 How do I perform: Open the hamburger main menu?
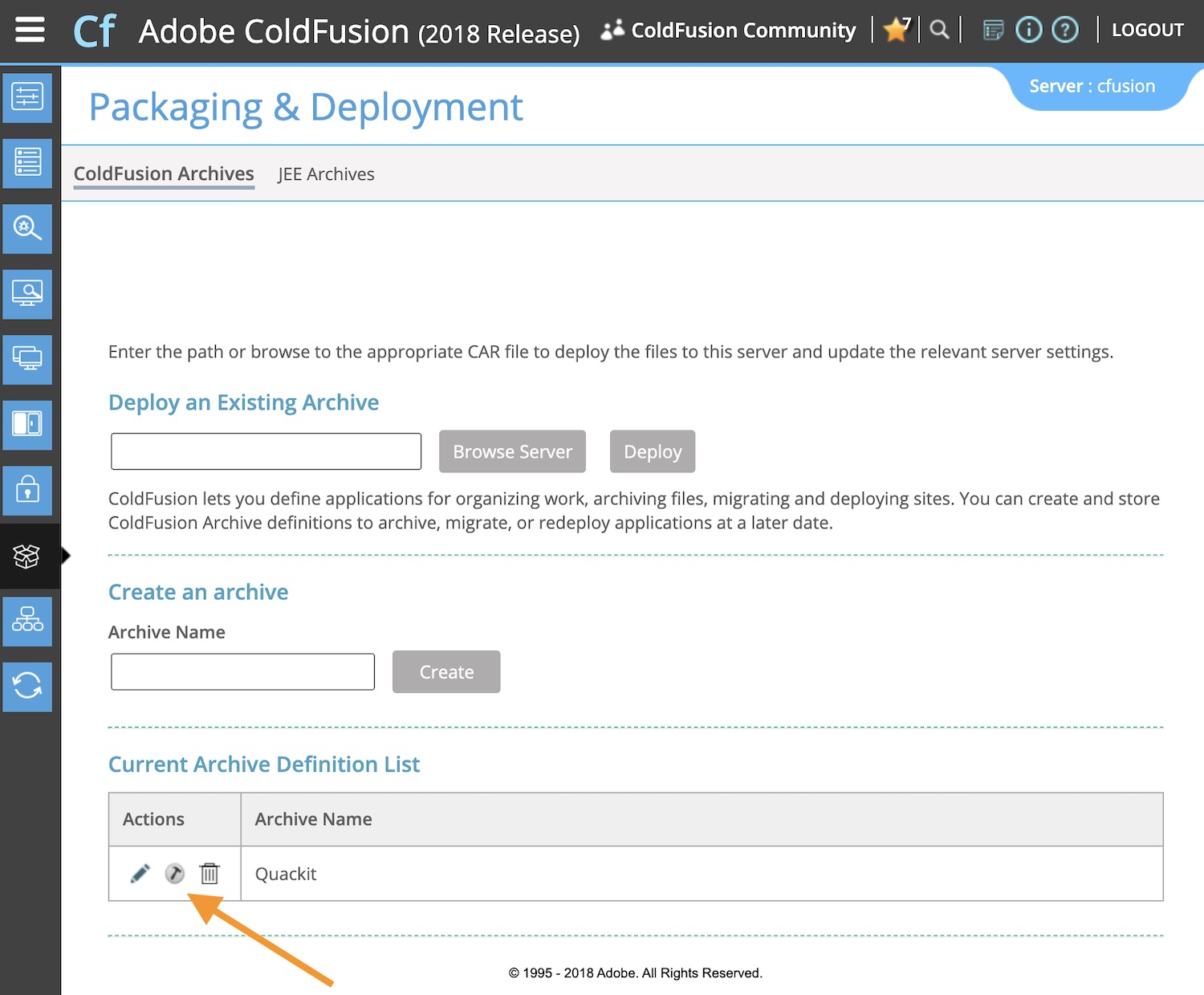30,31
